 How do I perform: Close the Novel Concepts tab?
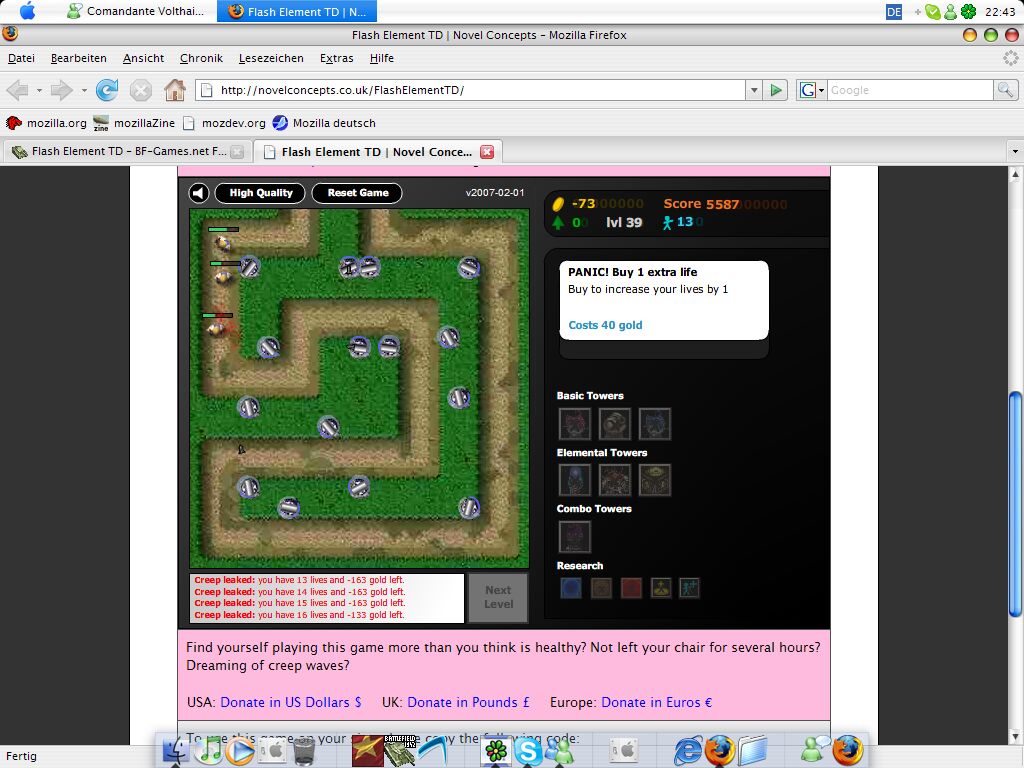(487, 152)
